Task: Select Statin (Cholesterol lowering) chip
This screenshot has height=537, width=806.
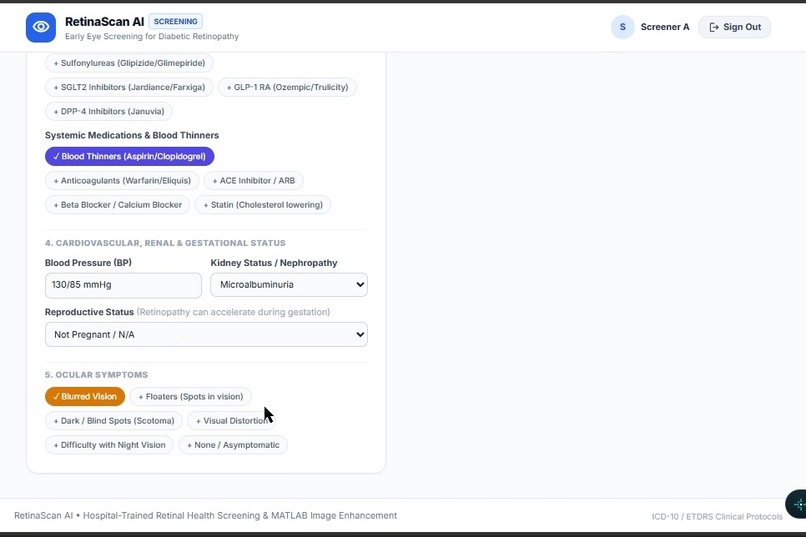Action: [263, 205]
